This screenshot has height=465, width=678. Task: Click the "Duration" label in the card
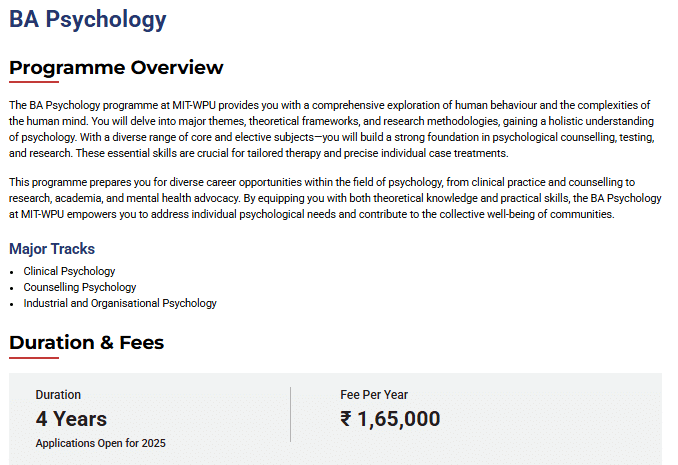[x=58, y=395]
